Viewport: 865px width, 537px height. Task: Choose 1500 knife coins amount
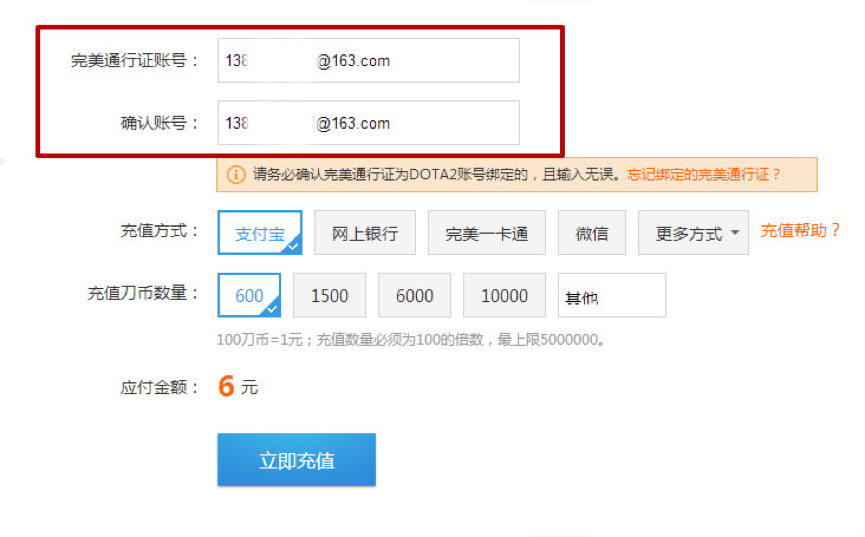(329, 295)
